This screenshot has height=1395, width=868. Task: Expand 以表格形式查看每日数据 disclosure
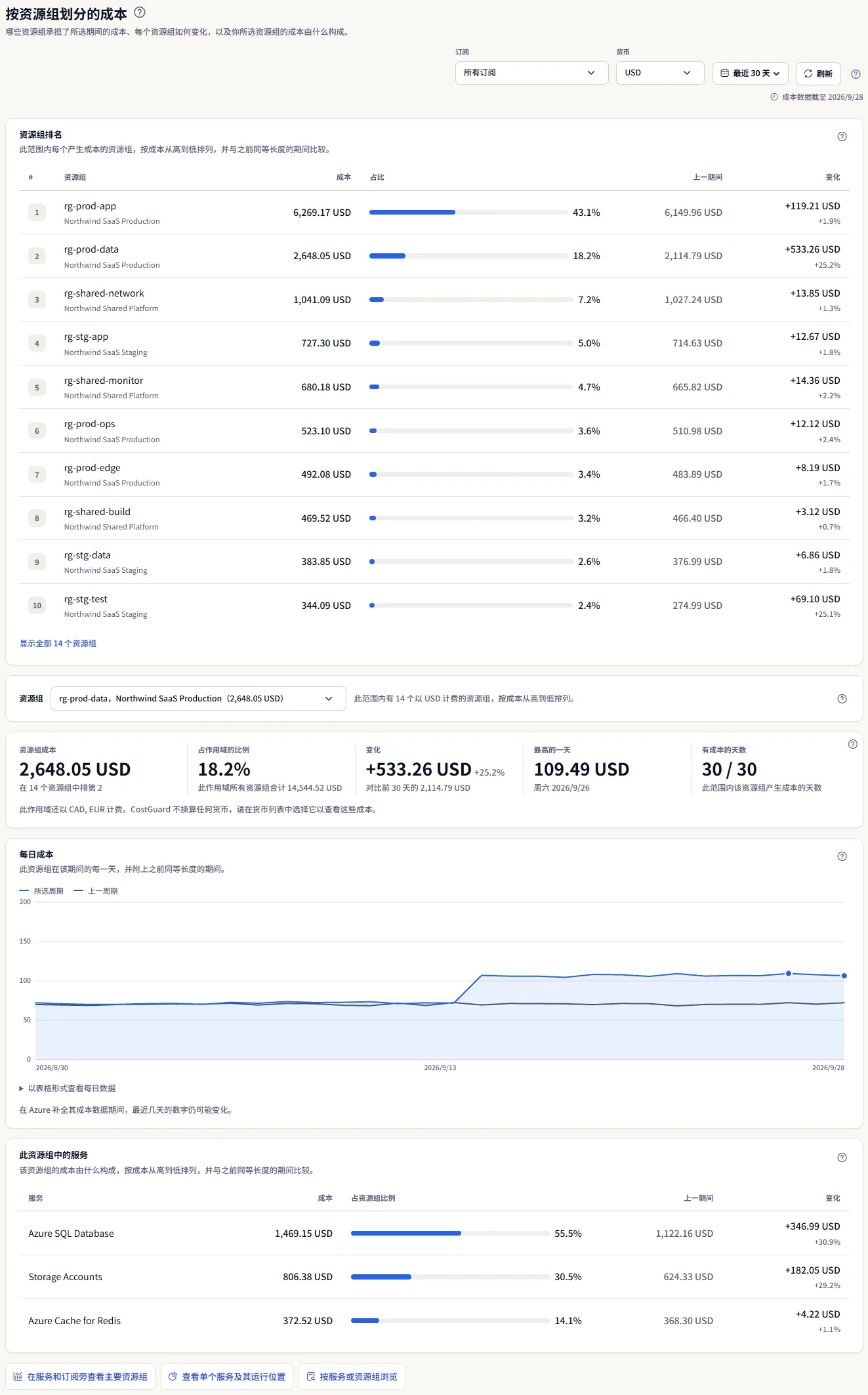click(68, 1088)
